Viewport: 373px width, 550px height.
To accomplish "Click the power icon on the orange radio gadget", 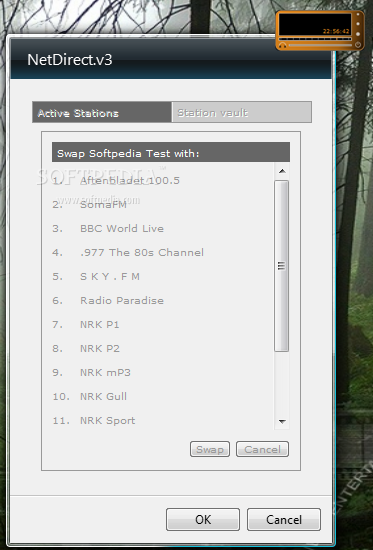I will coord(358,45).
